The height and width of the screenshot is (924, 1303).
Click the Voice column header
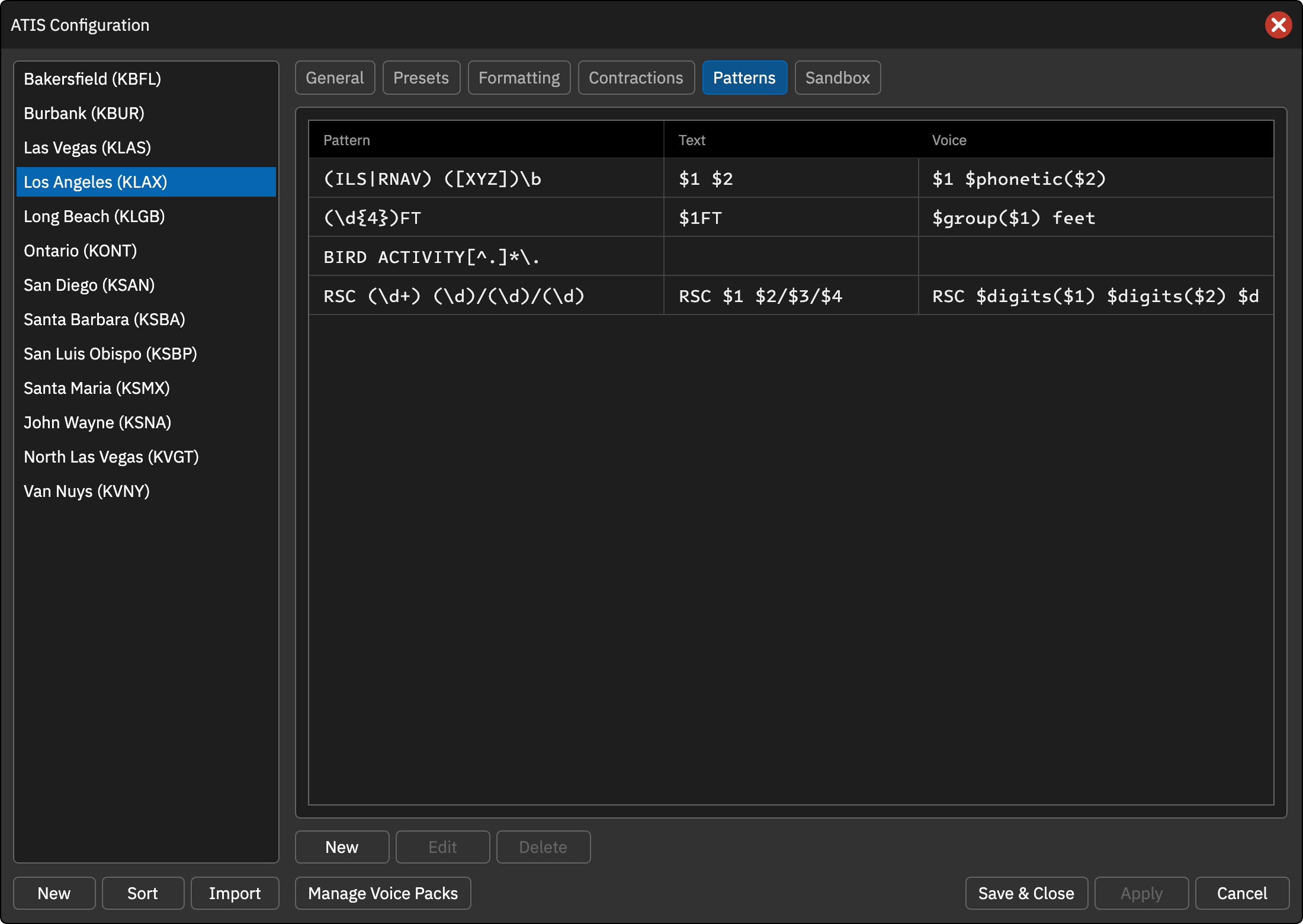click(1096, 140)
